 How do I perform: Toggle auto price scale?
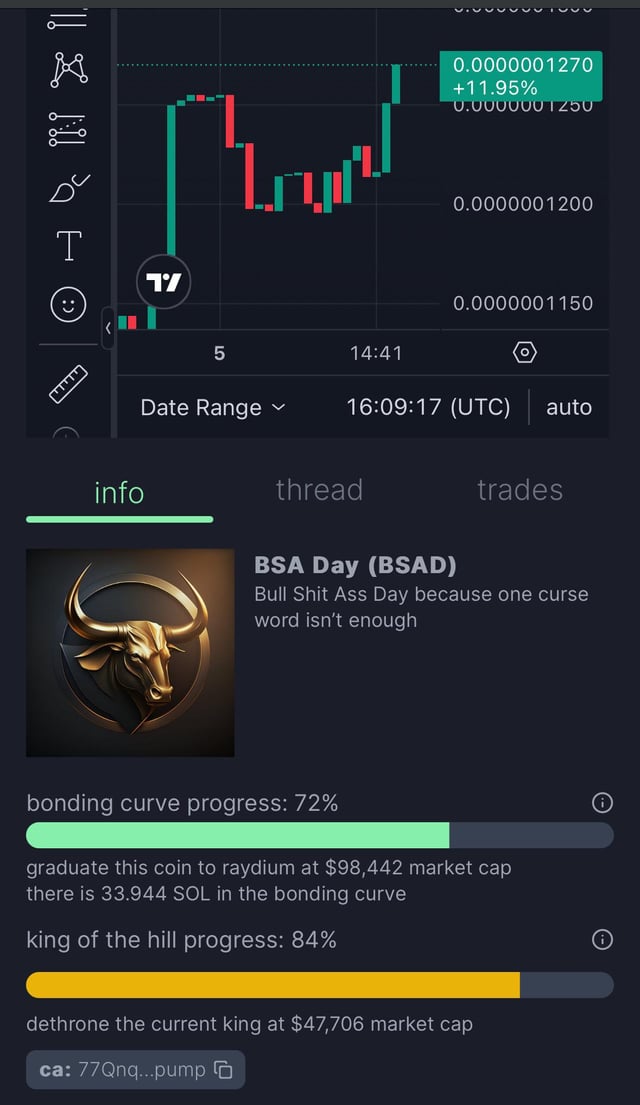[569, 407]
